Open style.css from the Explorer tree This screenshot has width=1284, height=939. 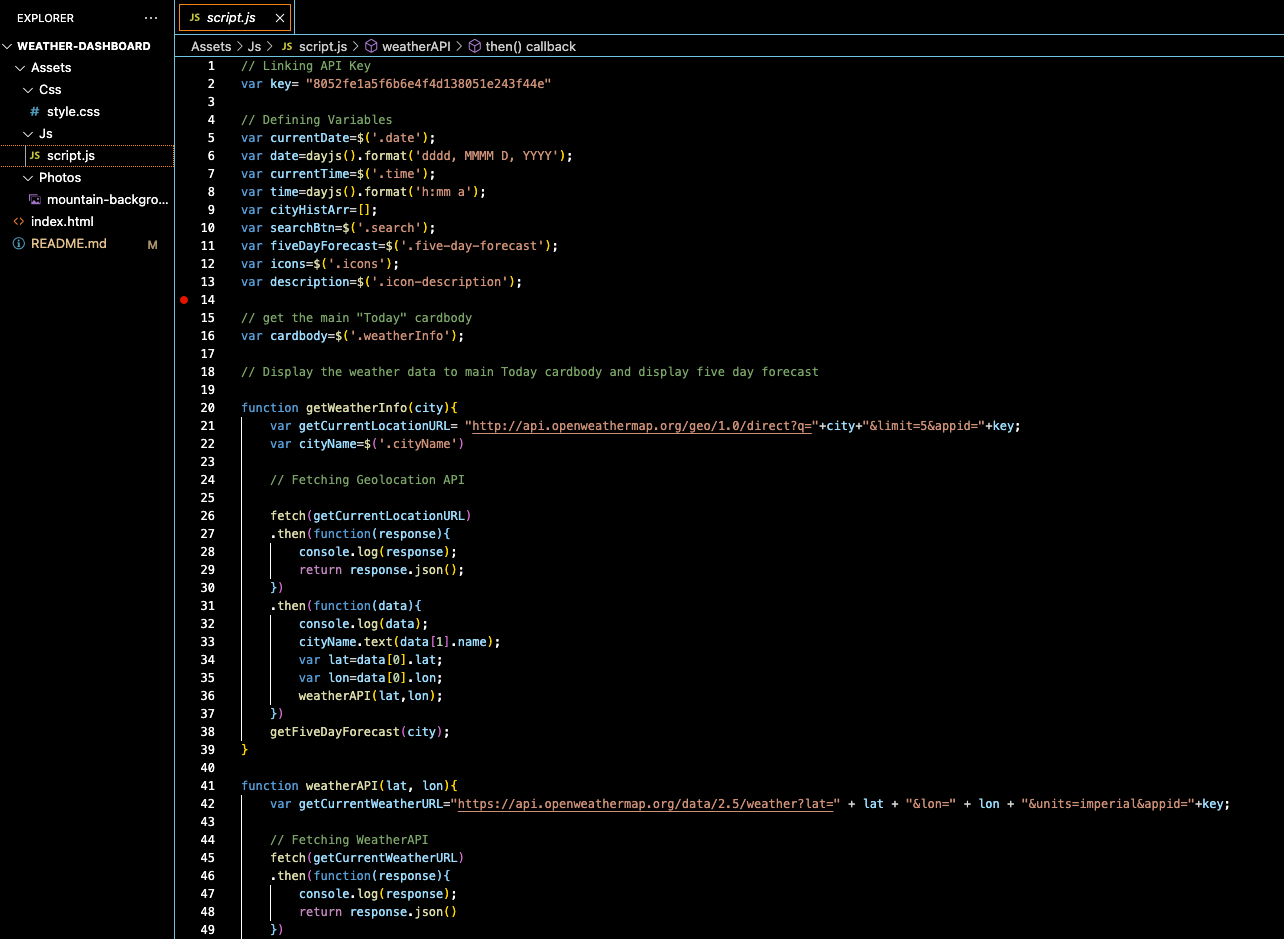point(73,112)
